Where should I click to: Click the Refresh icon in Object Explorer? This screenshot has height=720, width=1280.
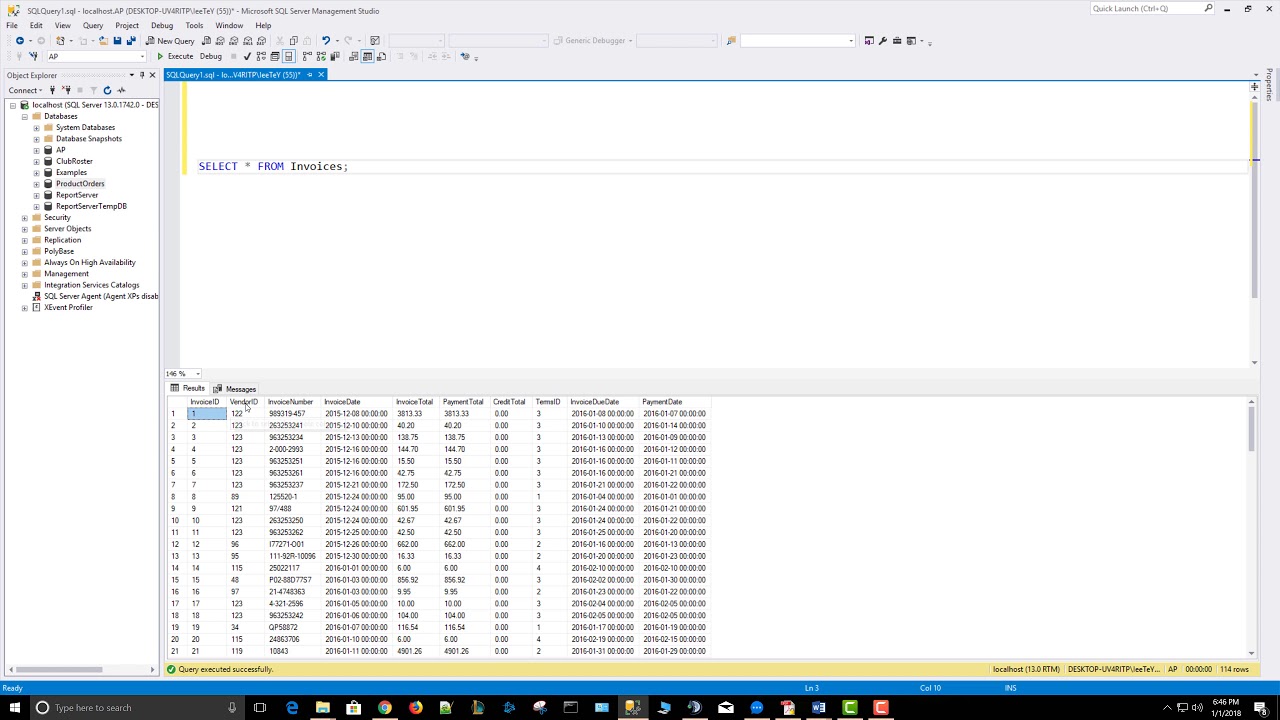click(x=107, y=90)
